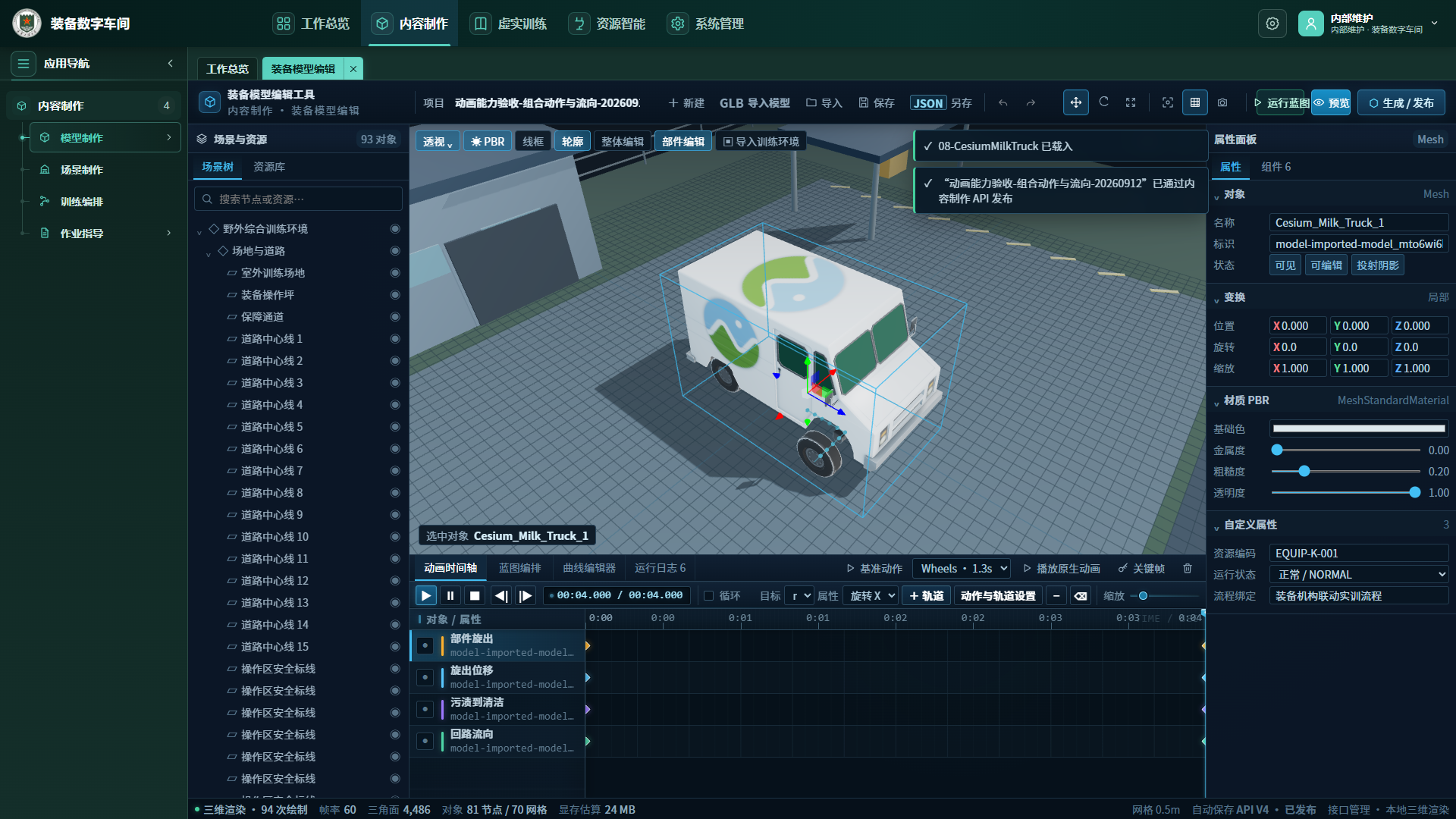Screen dimensions: 1456x819
Task: Stop the animation playback
Action: 475,596
